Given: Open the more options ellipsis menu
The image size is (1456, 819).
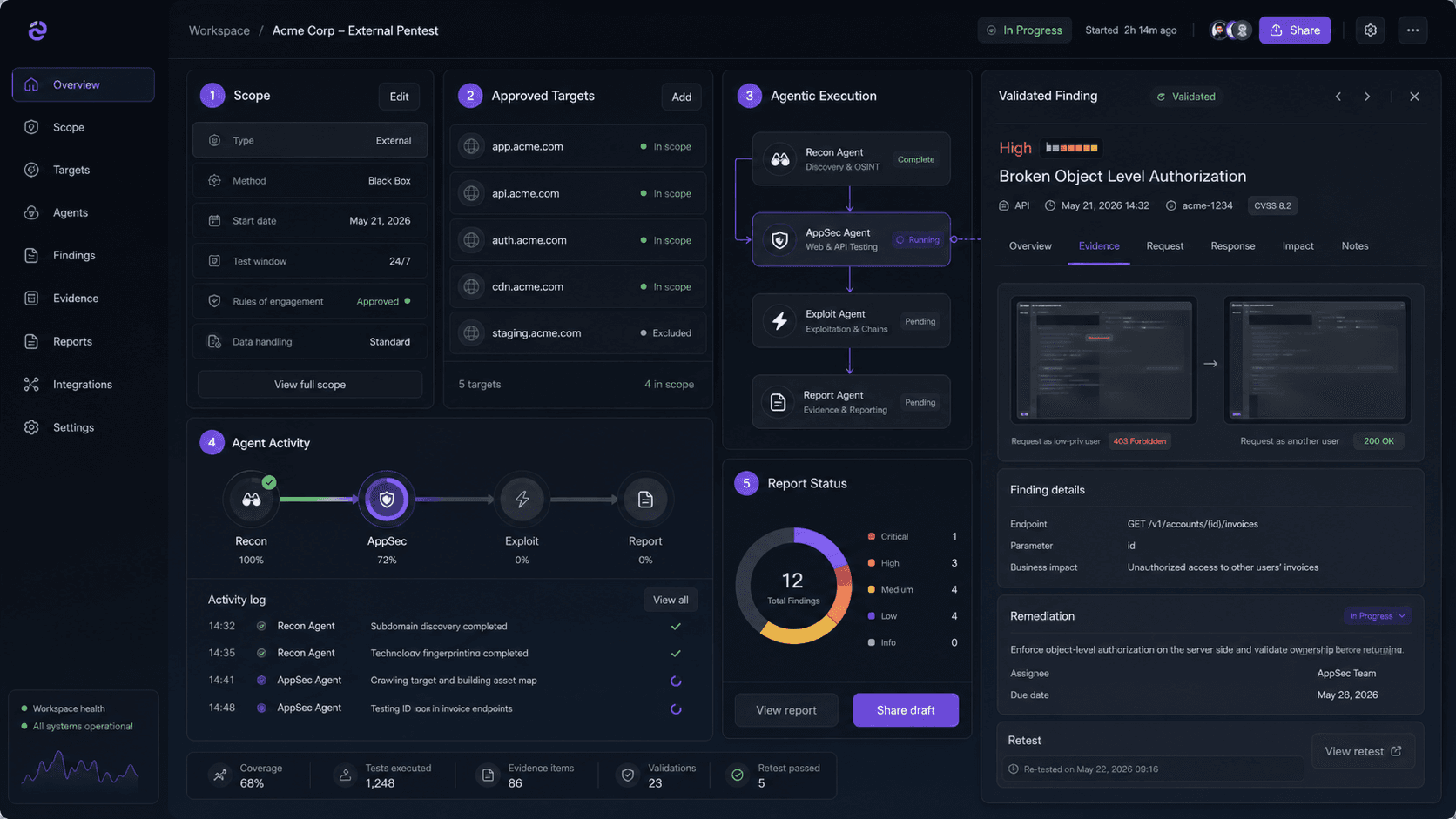Looking at the screenshot, I should tap(1412, 30).
